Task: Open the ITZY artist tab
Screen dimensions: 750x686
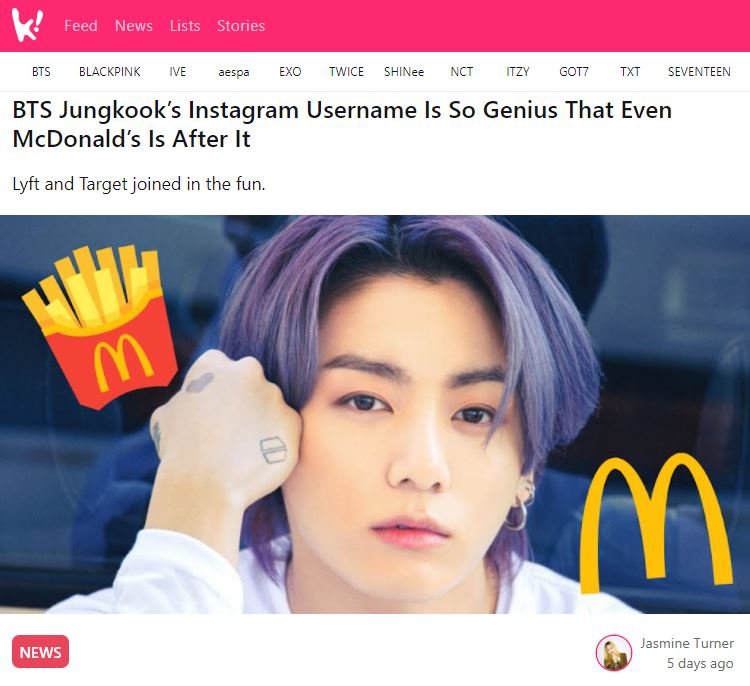Action: pos(518,72)
